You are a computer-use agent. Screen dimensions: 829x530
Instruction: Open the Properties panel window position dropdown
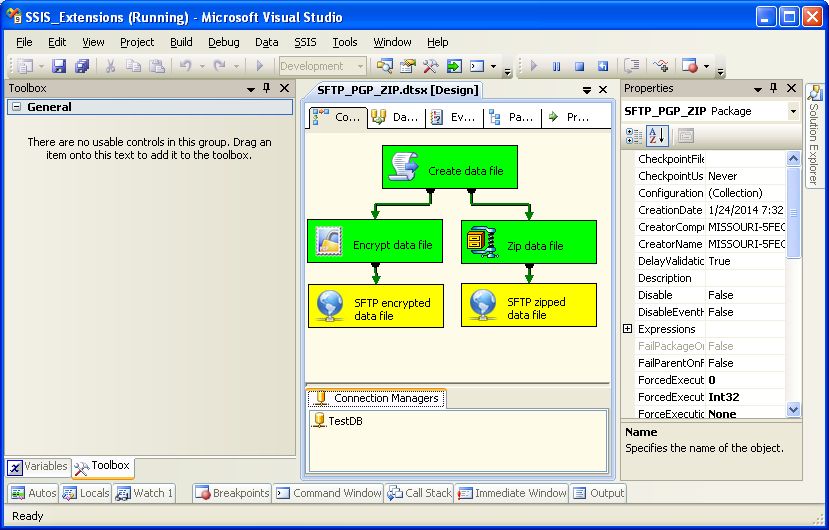pyautogui.click(x=757, y=89)
